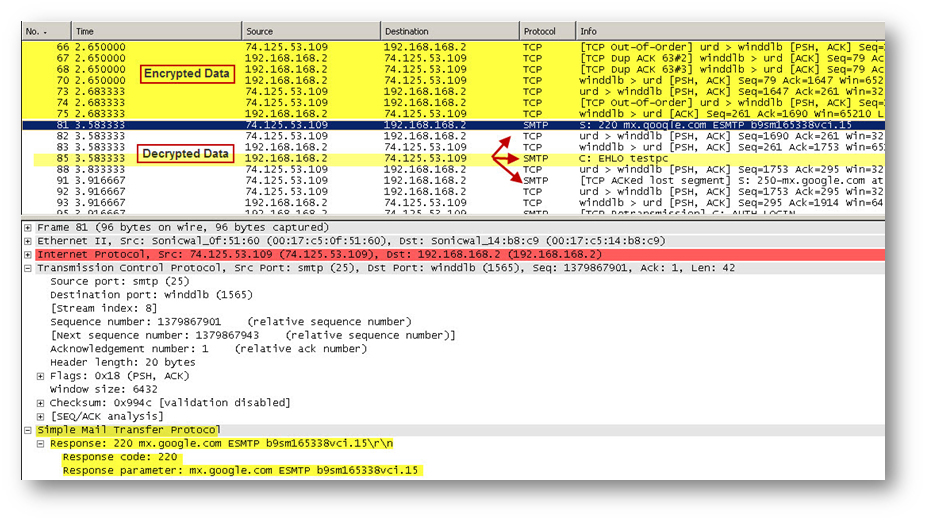The width and height of the screenshot is (927, 522).
Task: Click the Source column header
Action: tap(310, 32)
